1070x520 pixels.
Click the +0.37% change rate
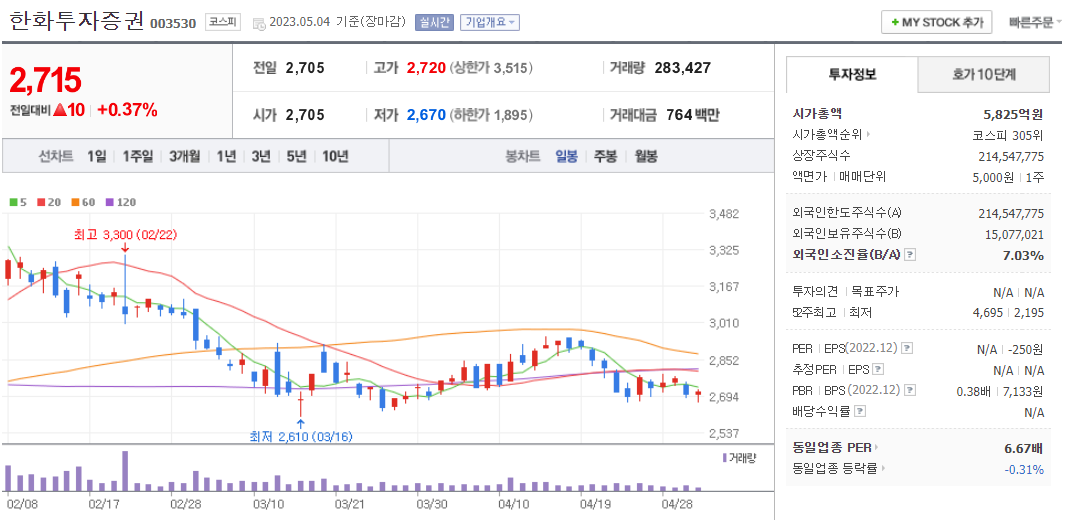(x=127, y=110)
